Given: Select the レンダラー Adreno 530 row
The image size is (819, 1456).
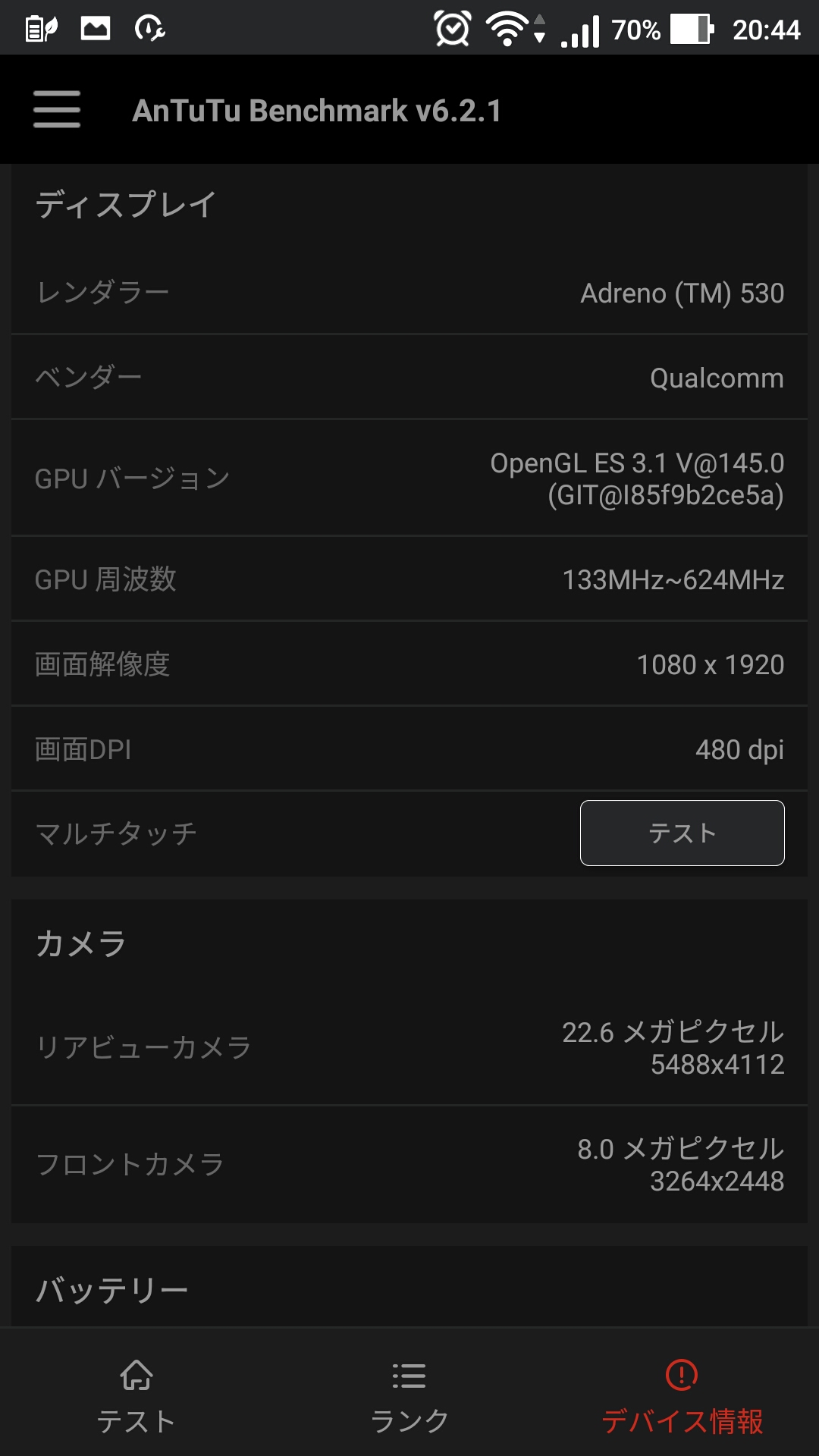Looking at the screenshot, I should coord(409,292).
